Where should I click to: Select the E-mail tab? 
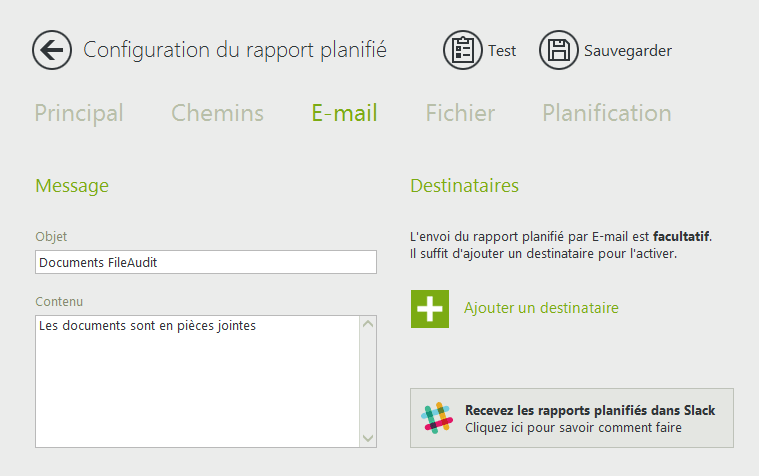point(344,113)
